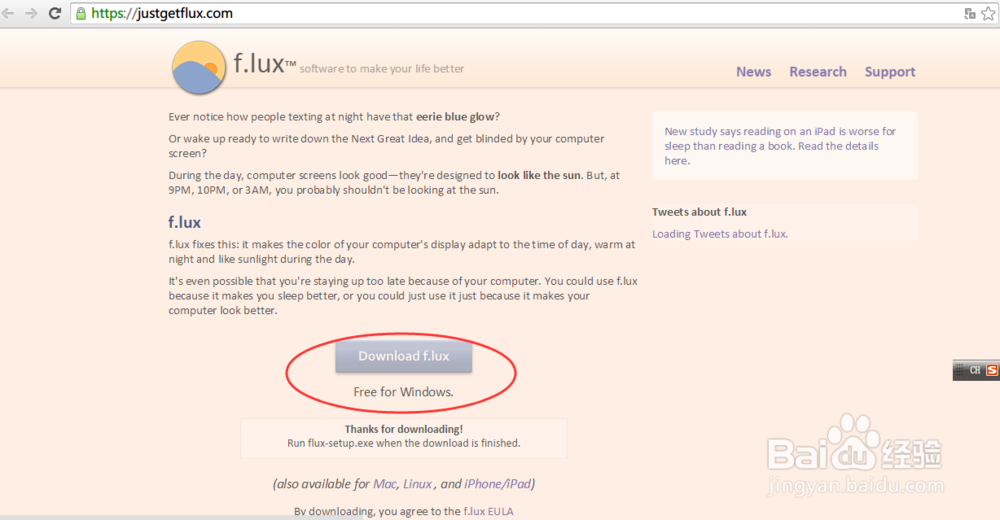Screen dimensions: 1000x520
Task: Open the Linux download link
Action: coord(418,484)
